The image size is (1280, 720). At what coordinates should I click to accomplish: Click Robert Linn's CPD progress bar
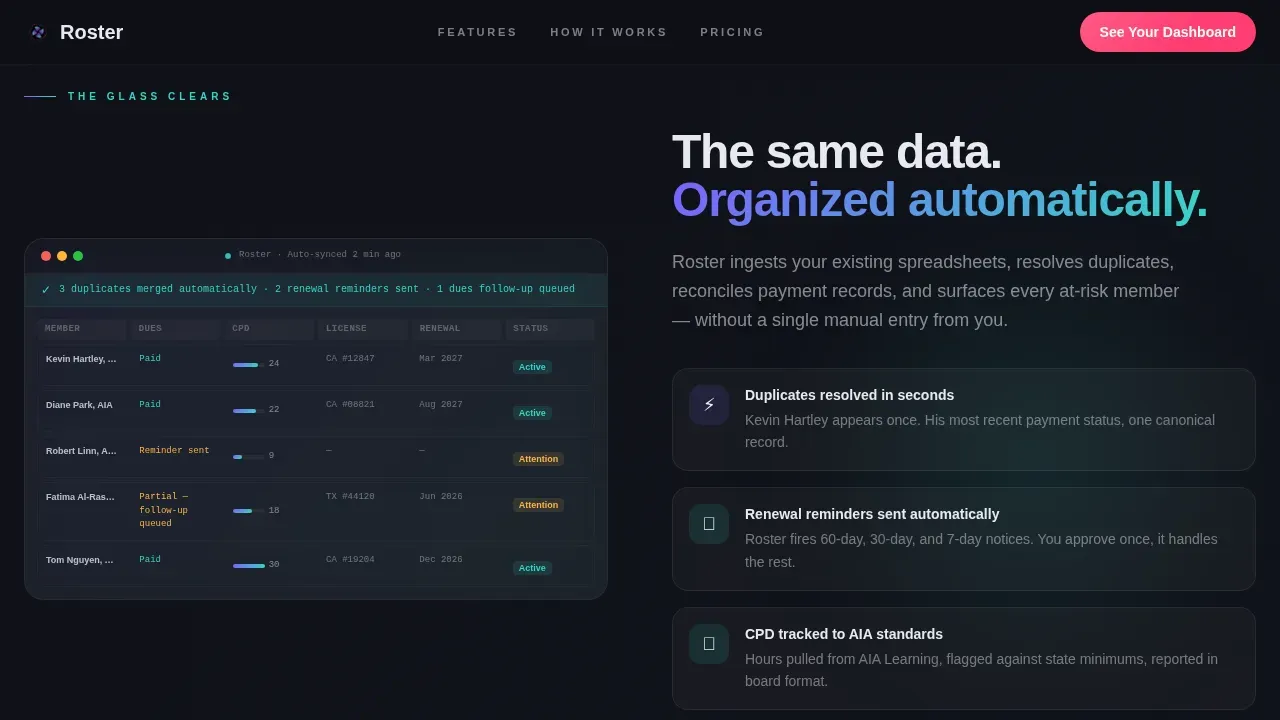point(249,457)
